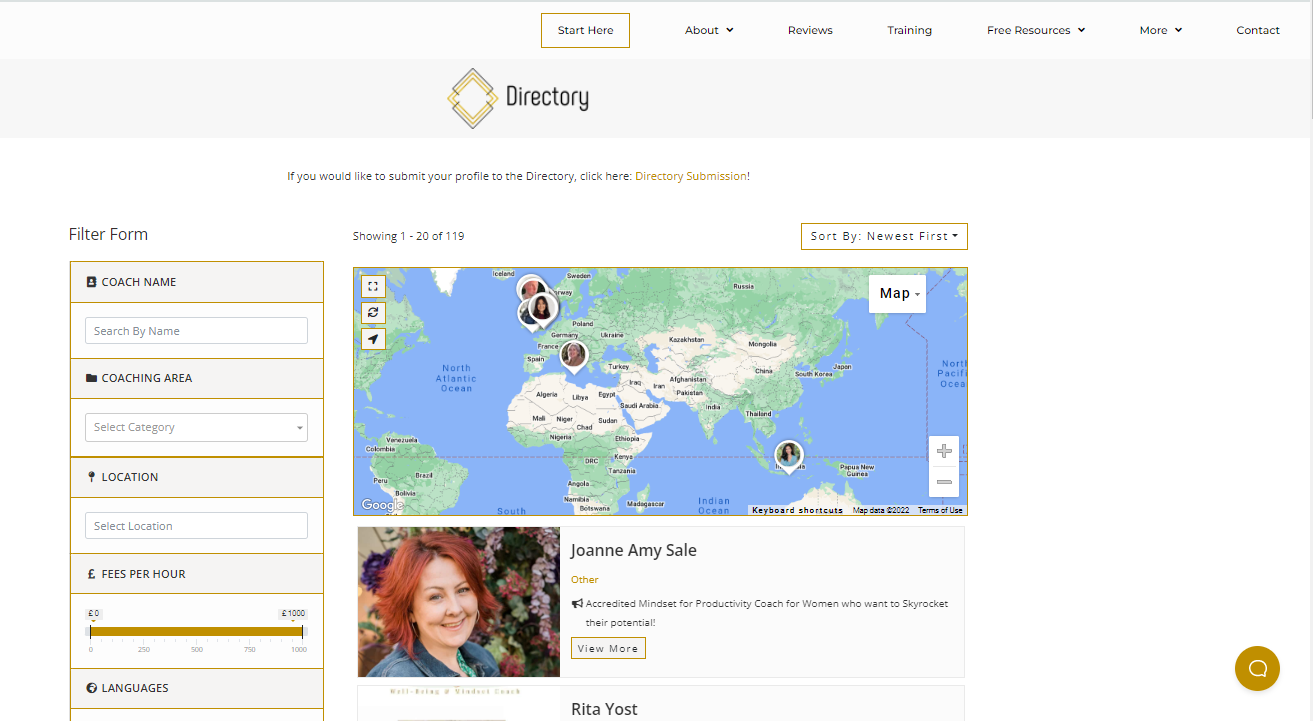Click the 'Showing 1 - 20 of 119' text
Viewport: 1313px width, 721px height.
point(408,236)
